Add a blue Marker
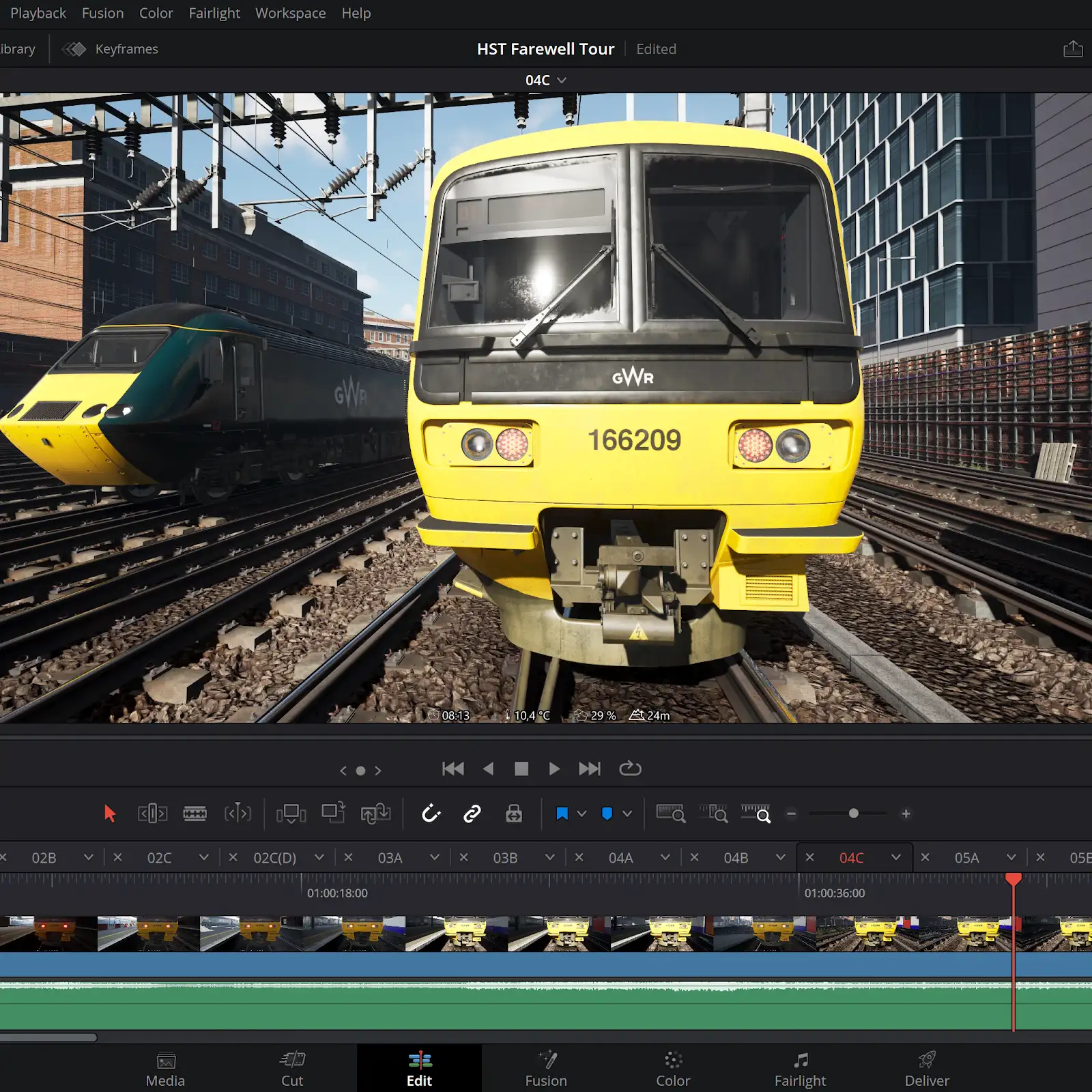The height and width of the screenshot is (1092, 1092). click(607, 814)
